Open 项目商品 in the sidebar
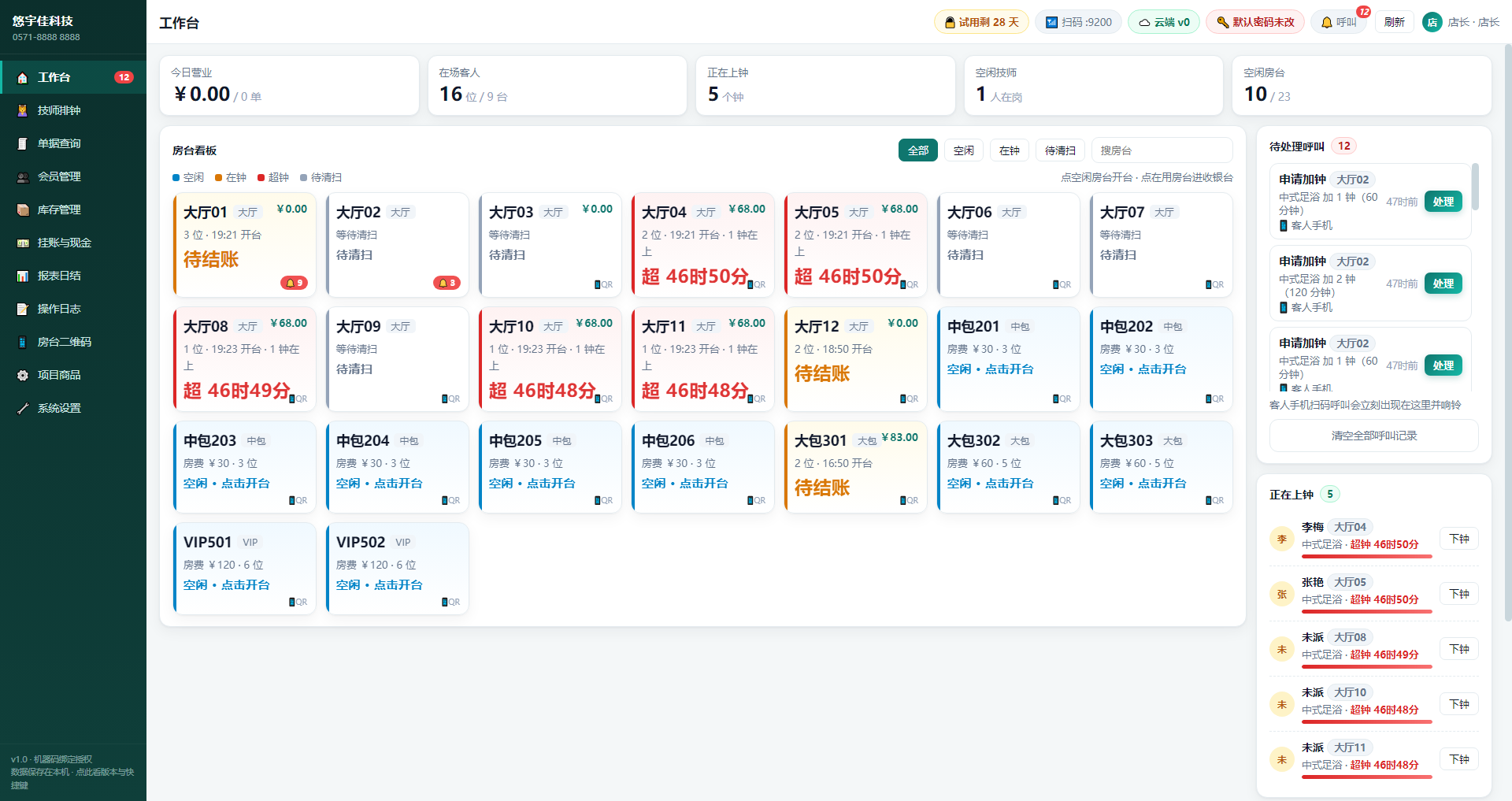The height and width of the screenshot is (801, 1512). click(x=72, y=375)
